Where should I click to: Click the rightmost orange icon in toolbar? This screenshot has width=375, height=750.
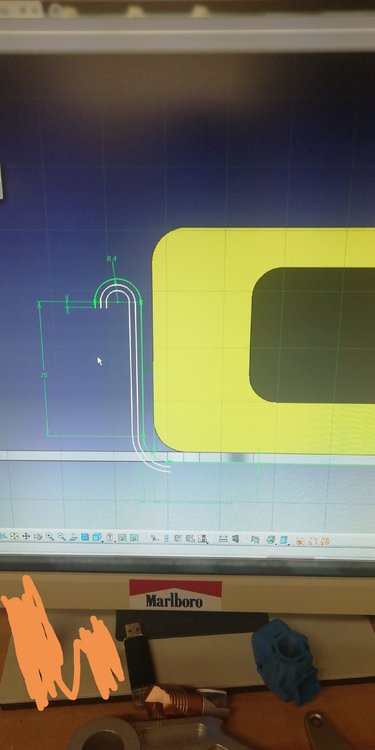point(325,541)
